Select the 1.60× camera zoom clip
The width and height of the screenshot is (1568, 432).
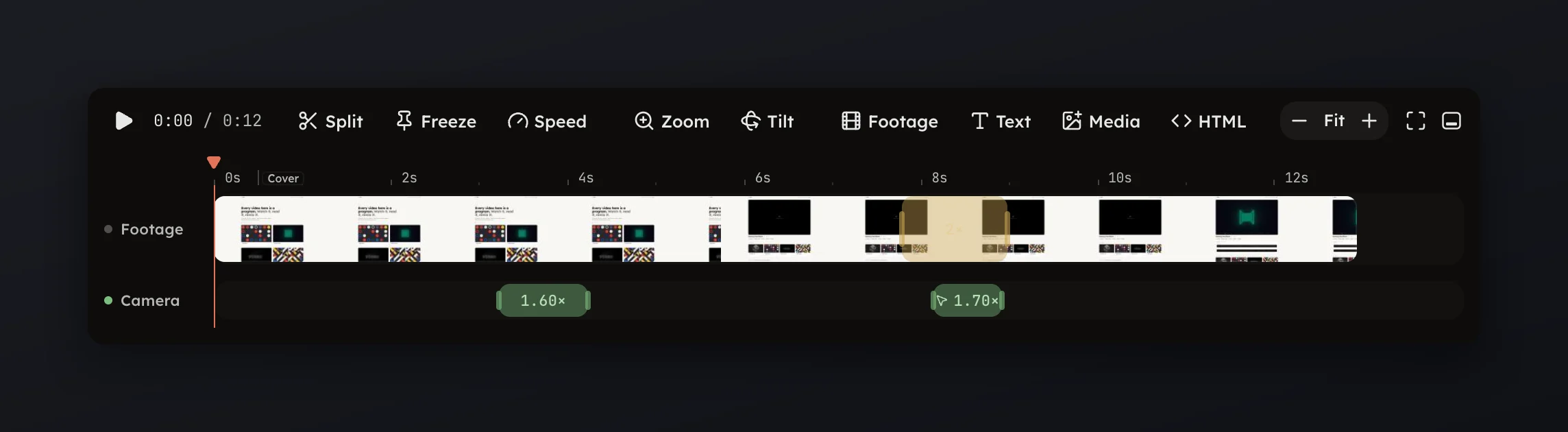[543, 300]
